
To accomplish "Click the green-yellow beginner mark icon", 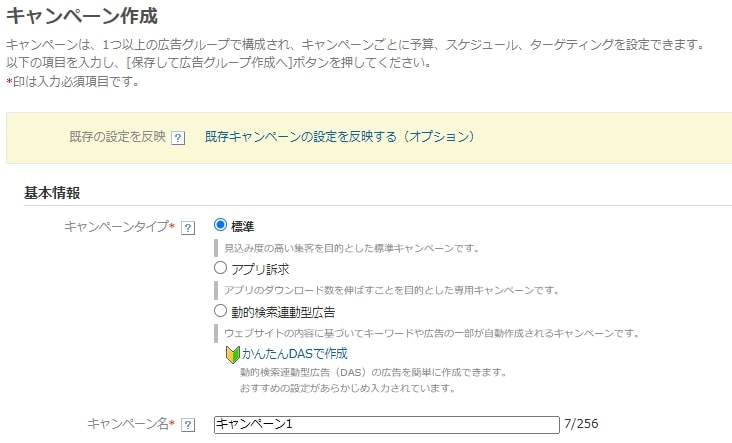I will (x=232, y=355).
